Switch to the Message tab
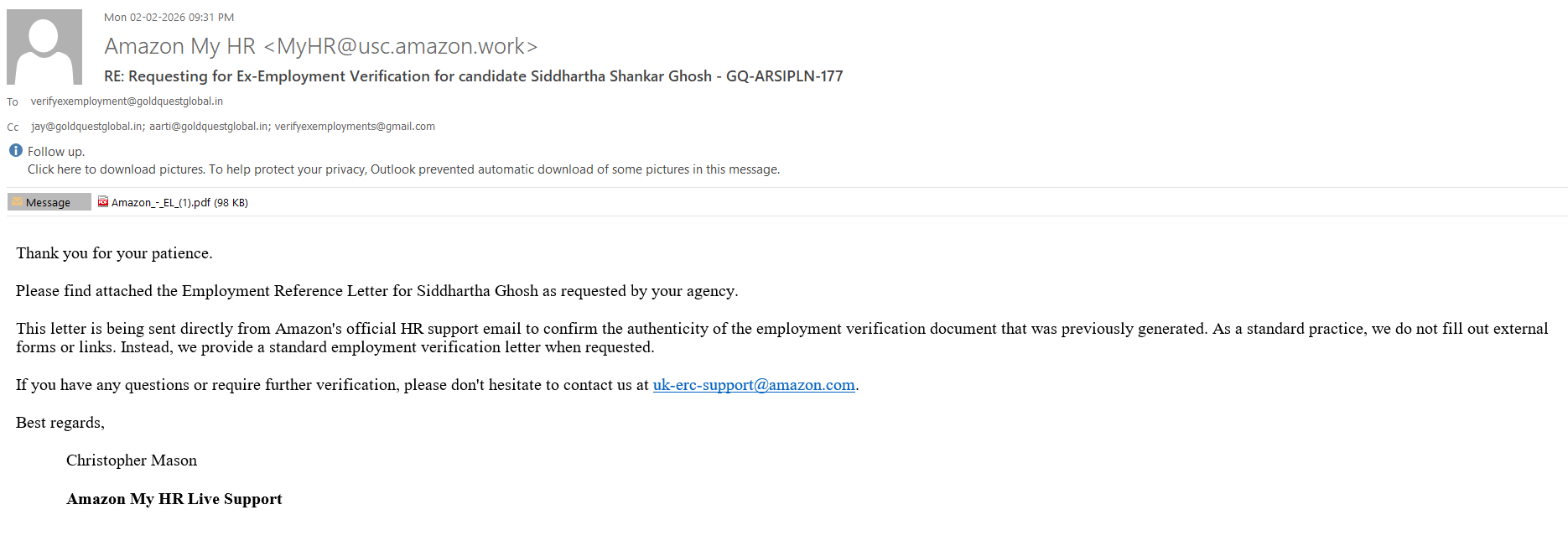 coord(49,202)
